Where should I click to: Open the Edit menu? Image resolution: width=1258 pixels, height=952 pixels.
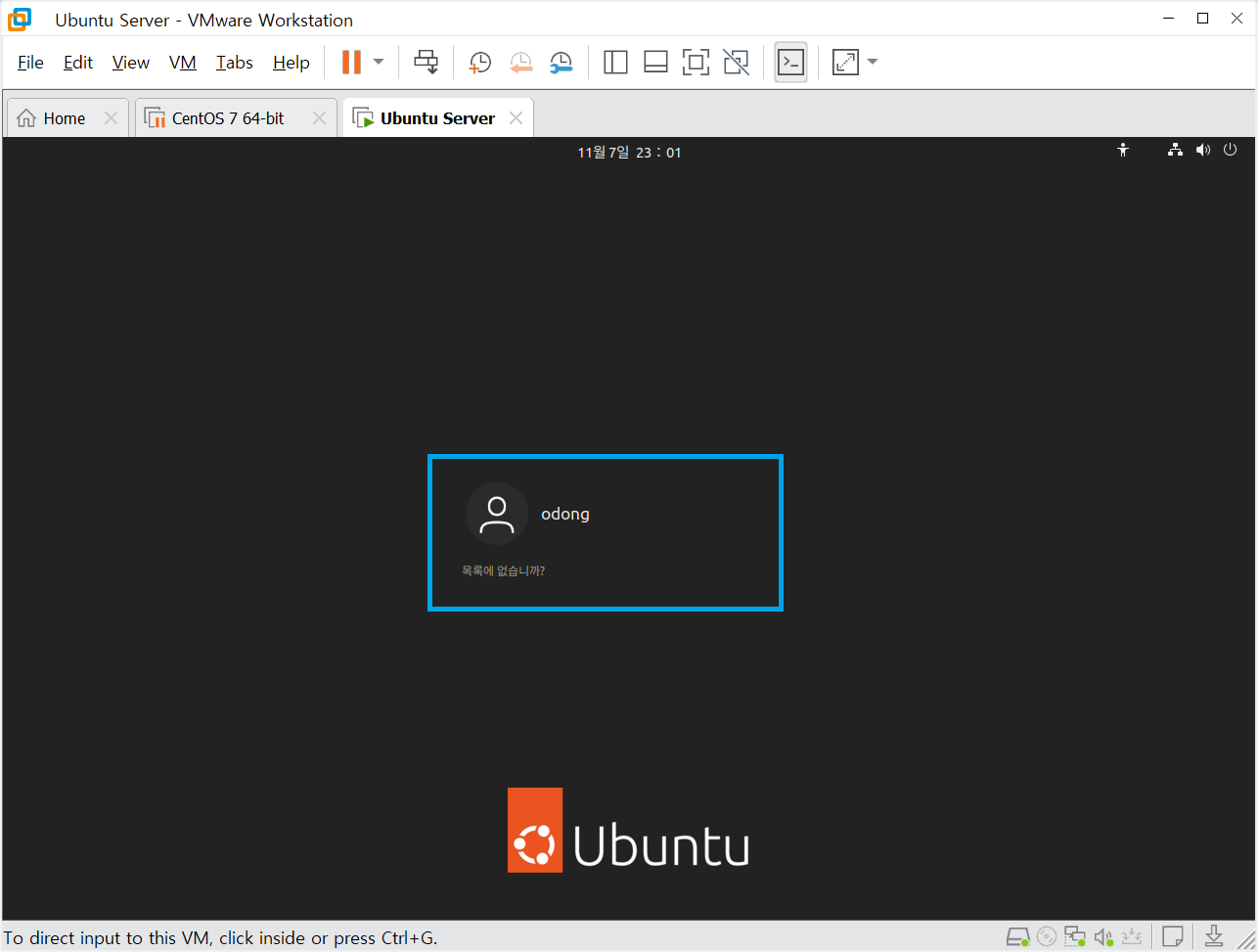[x=78, y=63]
